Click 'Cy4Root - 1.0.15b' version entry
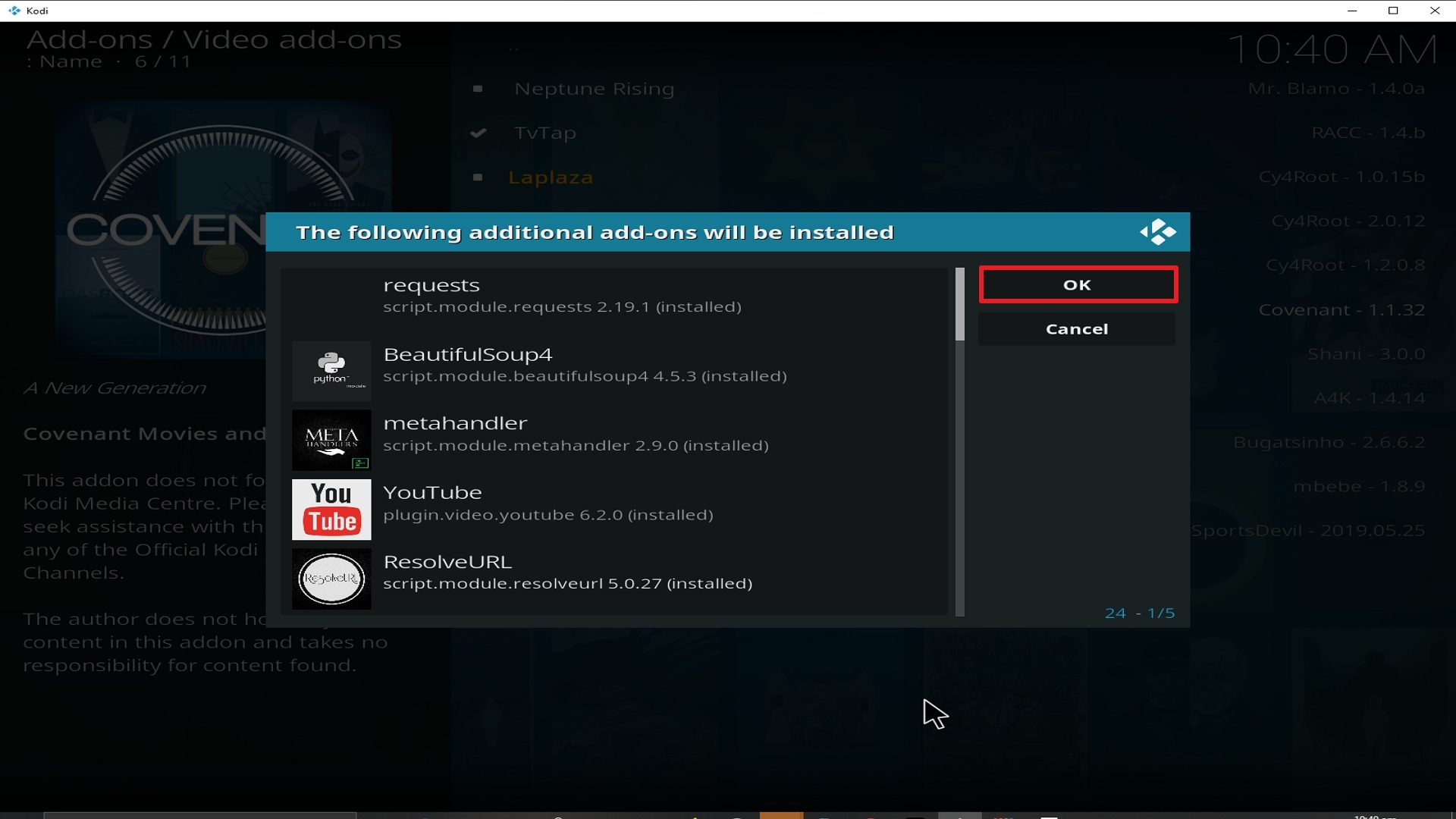The width and height of the screenshot is (1456, 819). point(1341,177)
